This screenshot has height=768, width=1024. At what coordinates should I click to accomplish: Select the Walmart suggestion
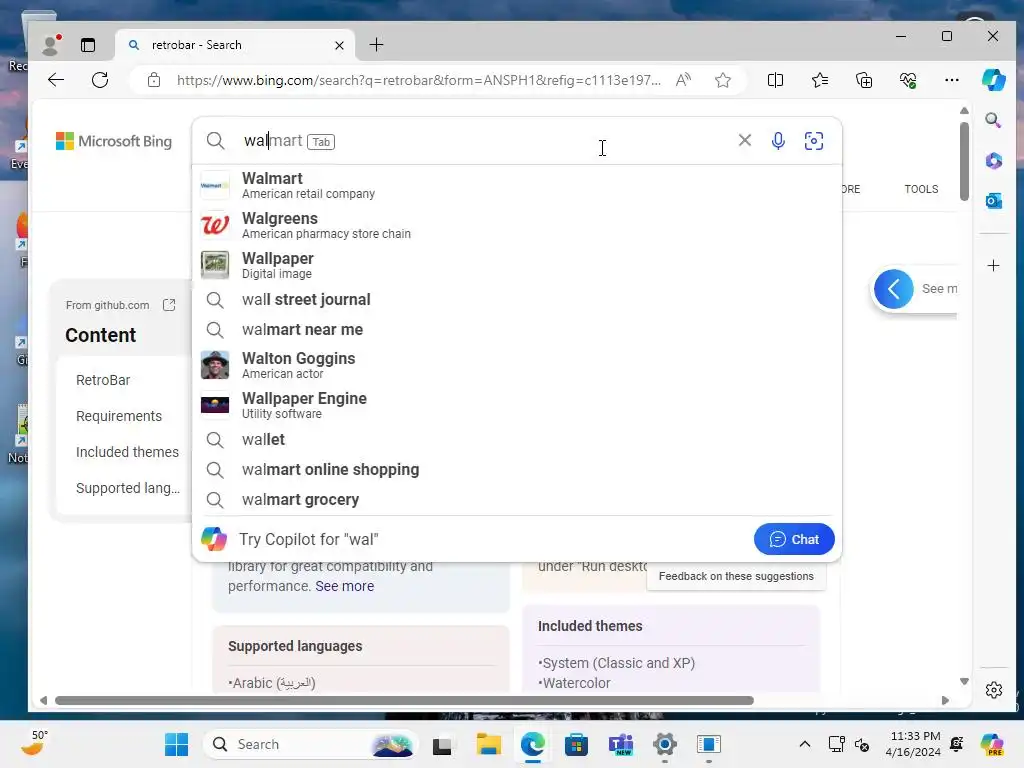[x=517, y=185]
